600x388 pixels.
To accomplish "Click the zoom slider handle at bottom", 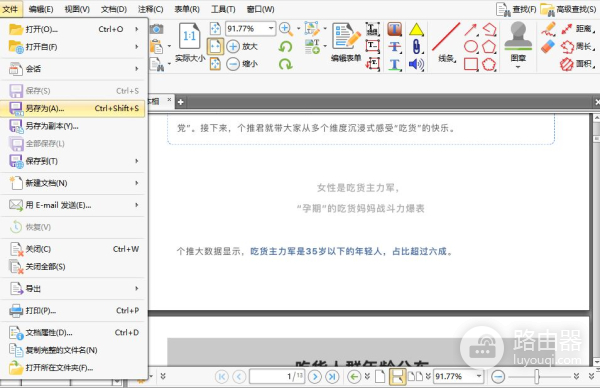I will (x=537, y=377).
